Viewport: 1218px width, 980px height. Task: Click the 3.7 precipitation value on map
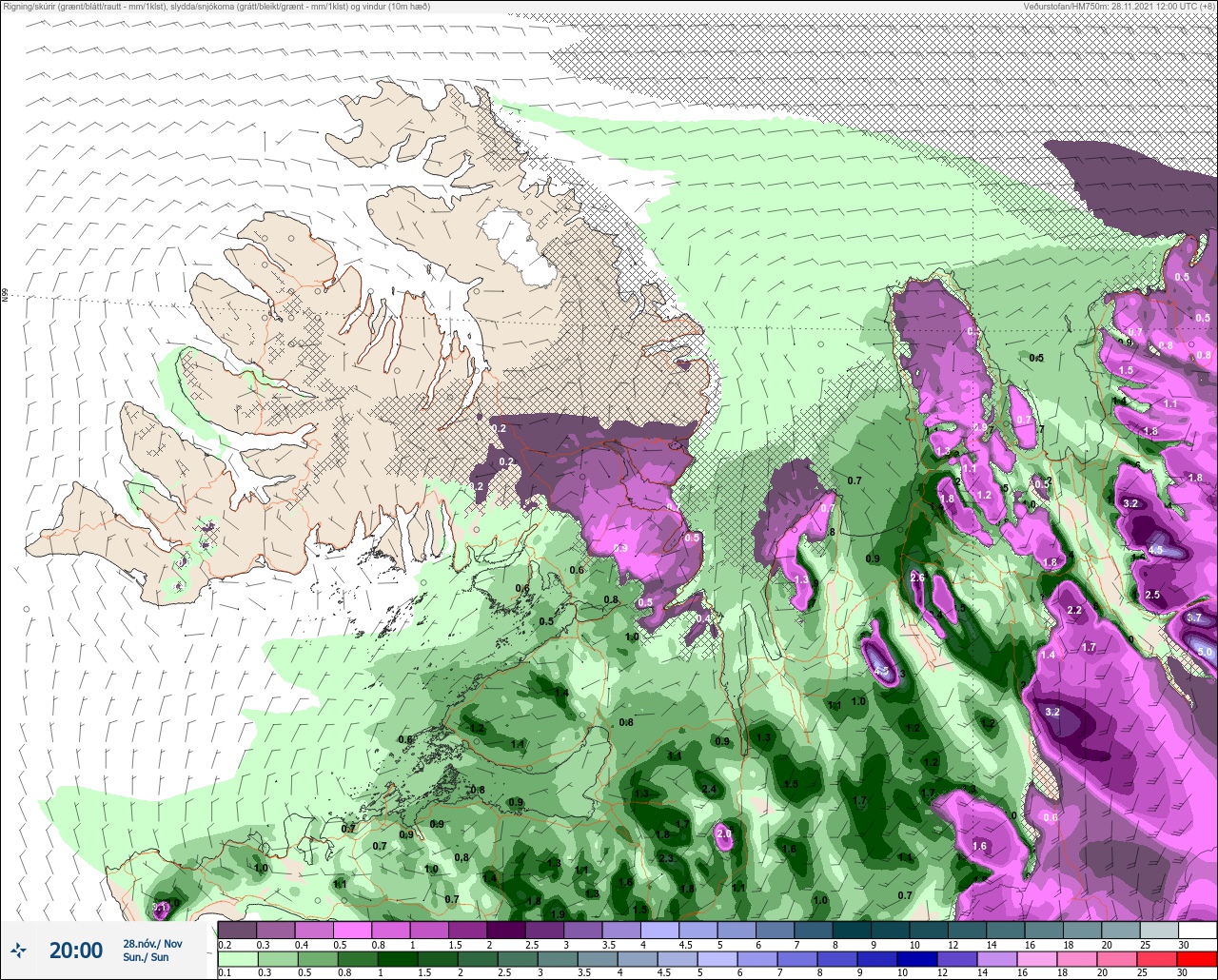(1195, 617)
